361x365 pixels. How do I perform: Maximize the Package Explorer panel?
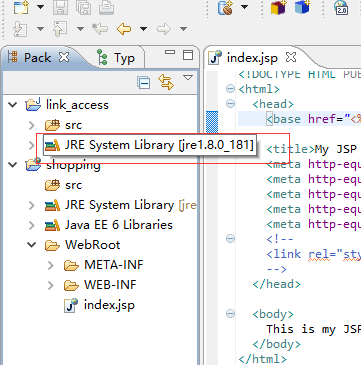point(188,55)
